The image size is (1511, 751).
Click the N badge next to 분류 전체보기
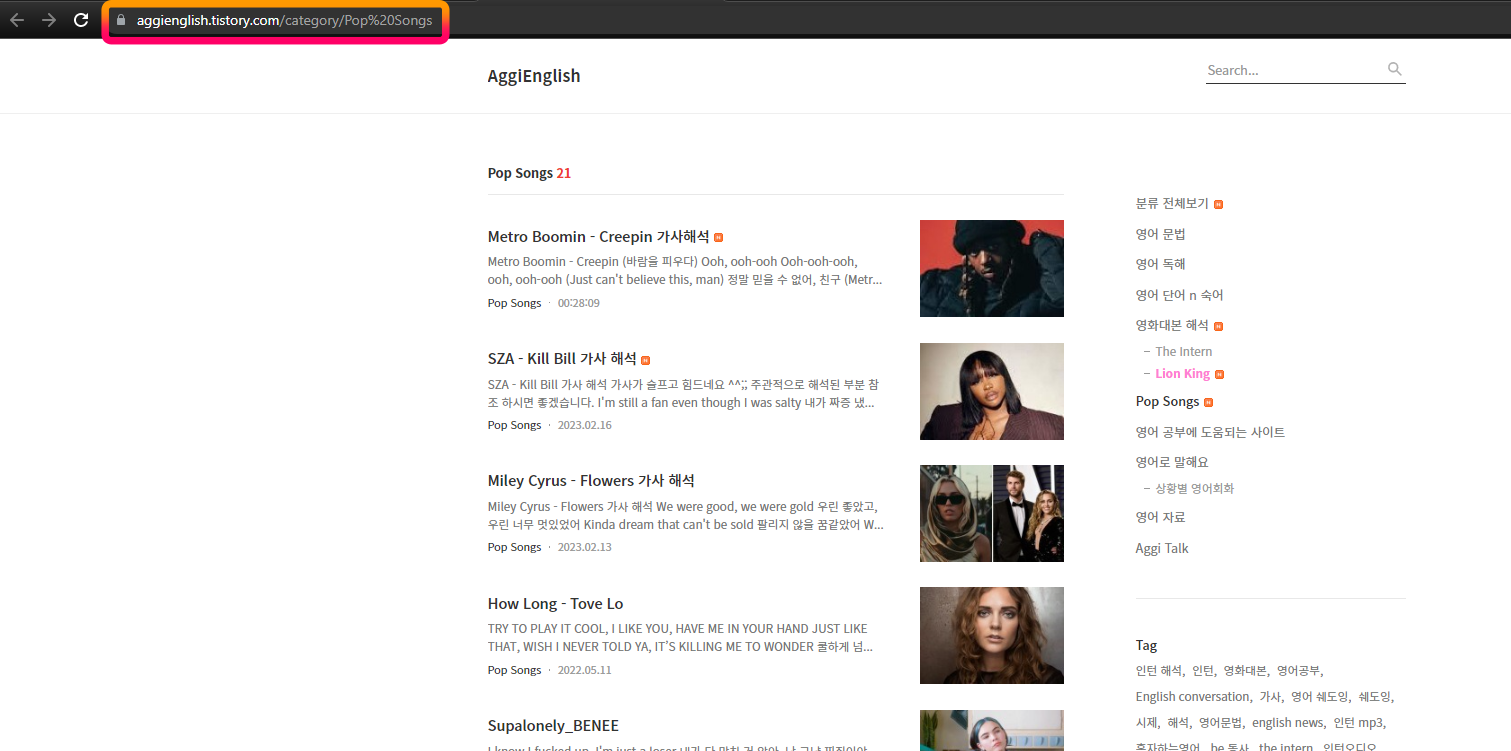tap(1218, 204)
